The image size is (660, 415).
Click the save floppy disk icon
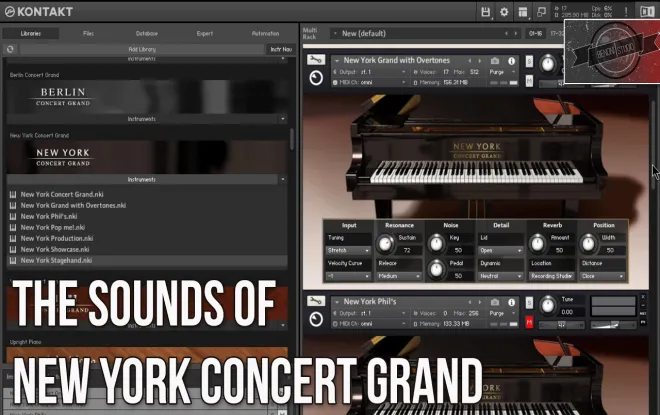point(485,12)
